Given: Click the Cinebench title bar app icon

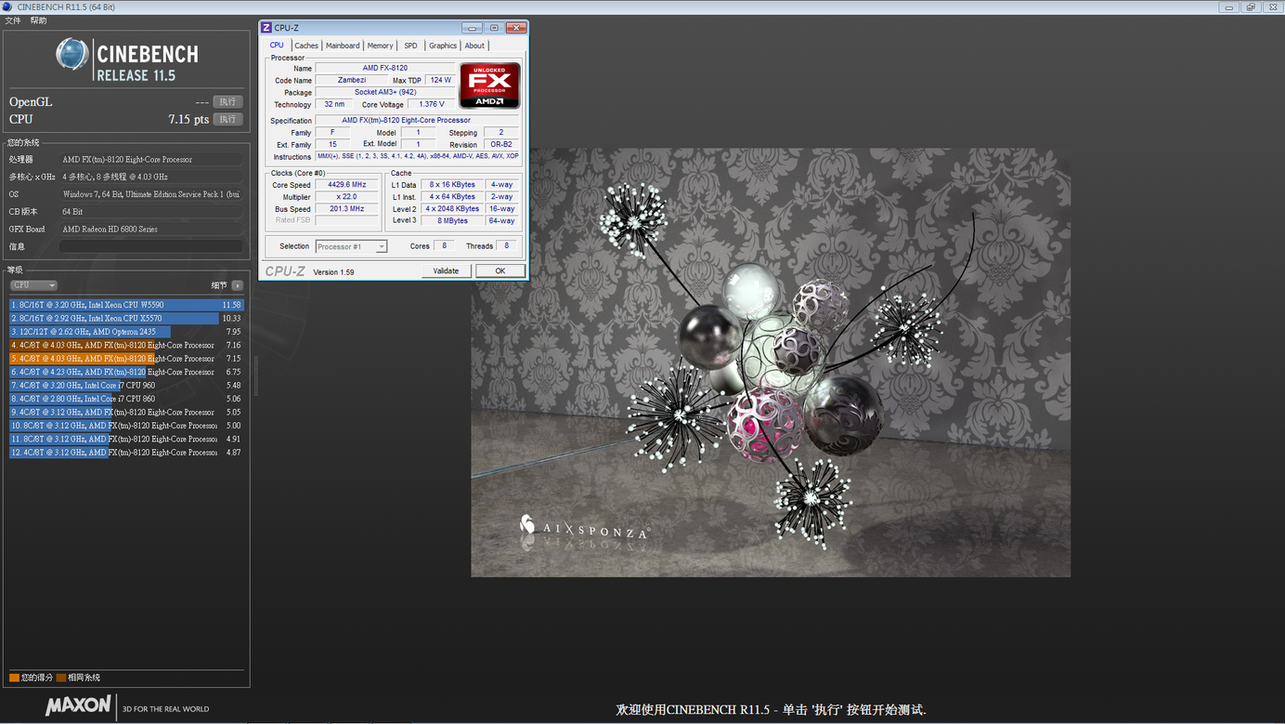Looking at the screenshot, I should (x=9, y=7).
